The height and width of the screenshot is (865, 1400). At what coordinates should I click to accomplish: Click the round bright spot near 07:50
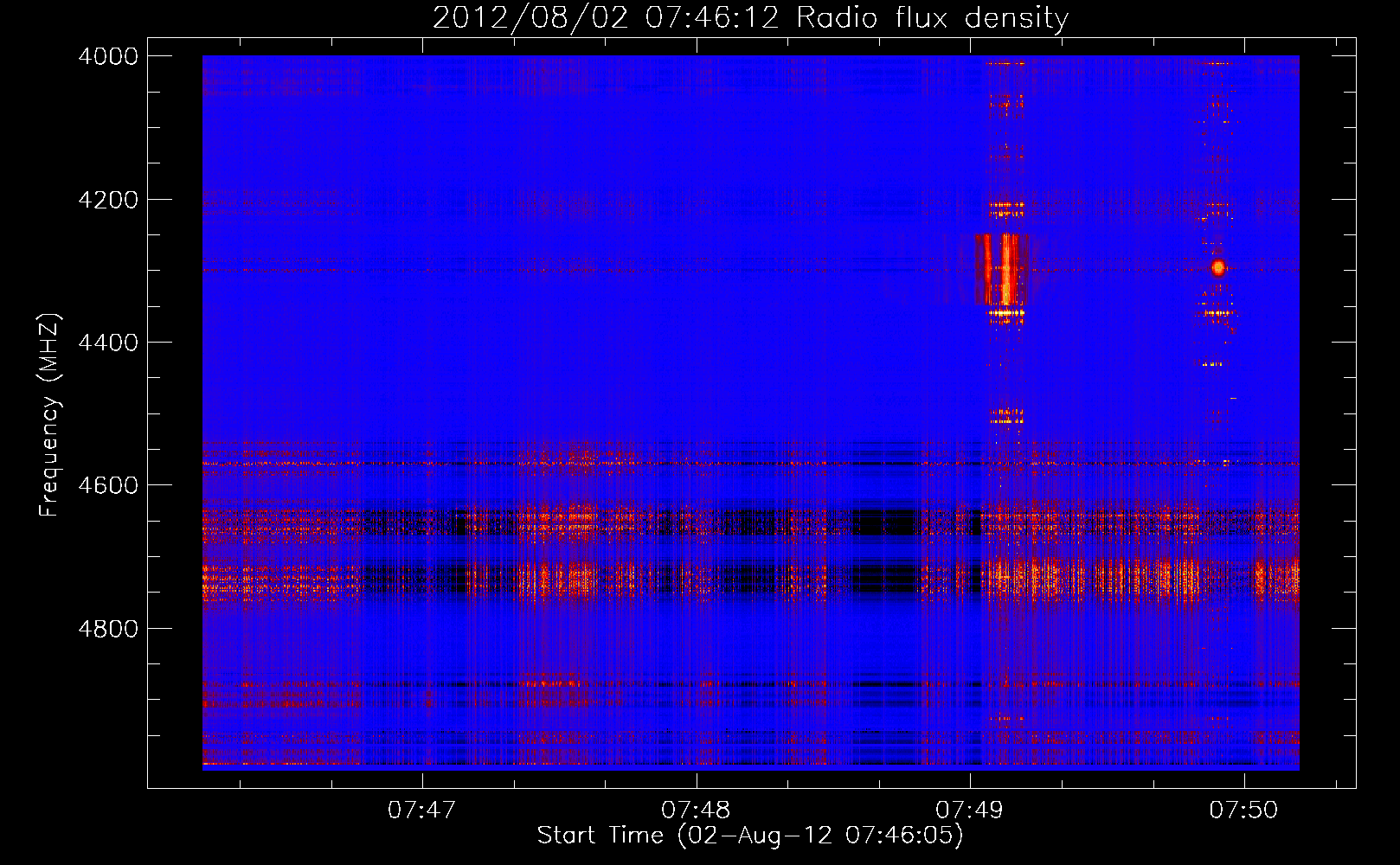1218,267
